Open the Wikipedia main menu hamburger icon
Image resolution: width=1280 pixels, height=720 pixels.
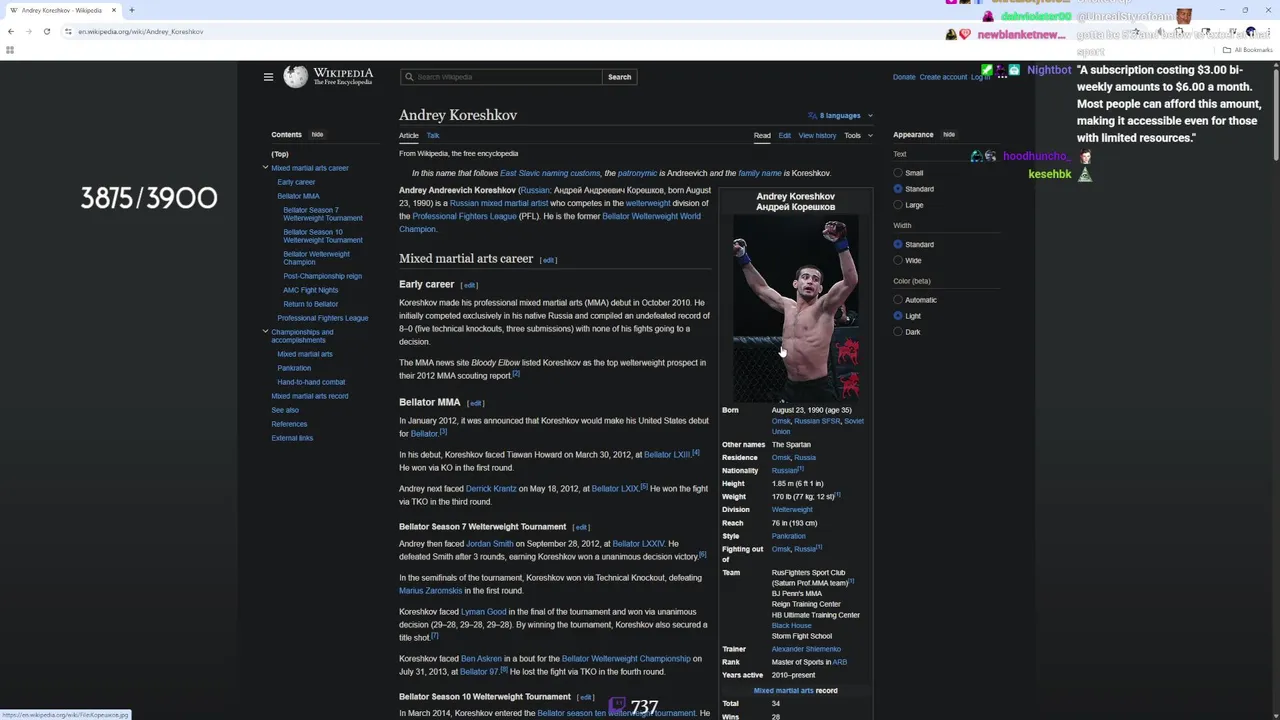tap(268, 77)
